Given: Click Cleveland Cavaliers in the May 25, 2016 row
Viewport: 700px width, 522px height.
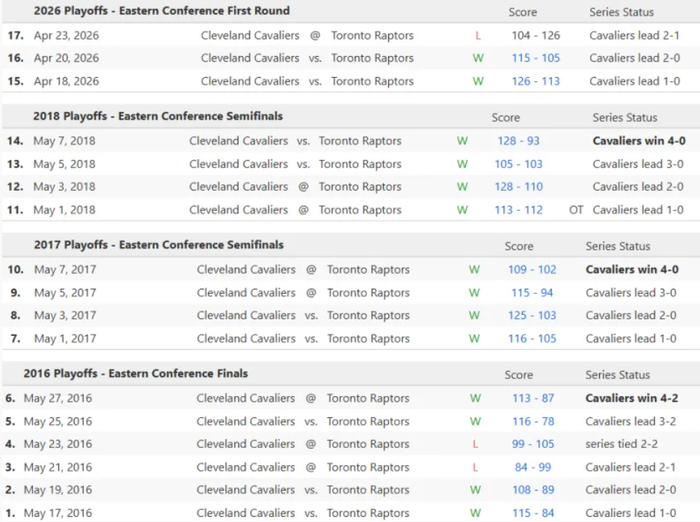Looking at the screenshot, I should (x=246, y=422).
